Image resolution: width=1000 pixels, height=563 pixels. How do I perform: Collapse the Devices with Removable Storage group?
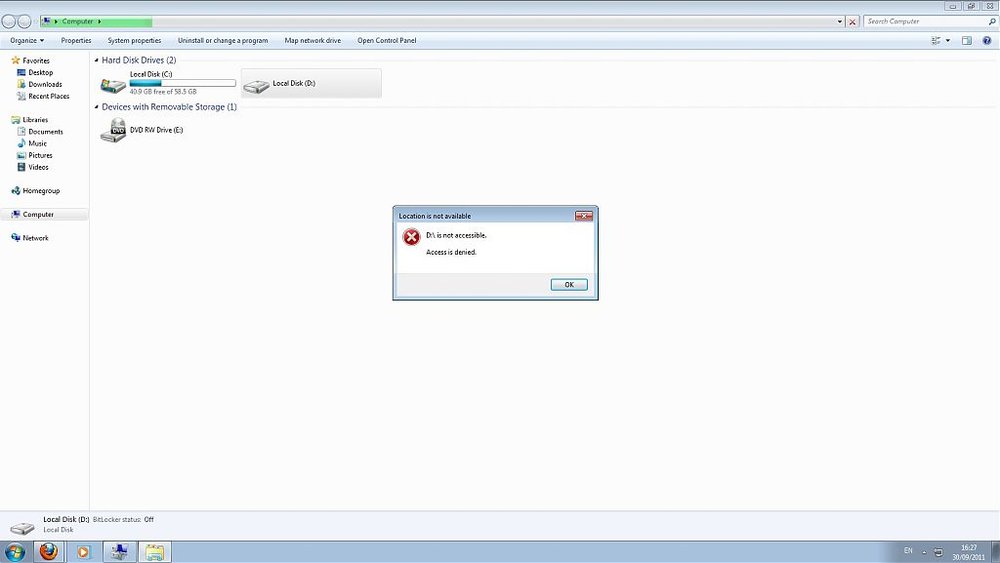97,107
